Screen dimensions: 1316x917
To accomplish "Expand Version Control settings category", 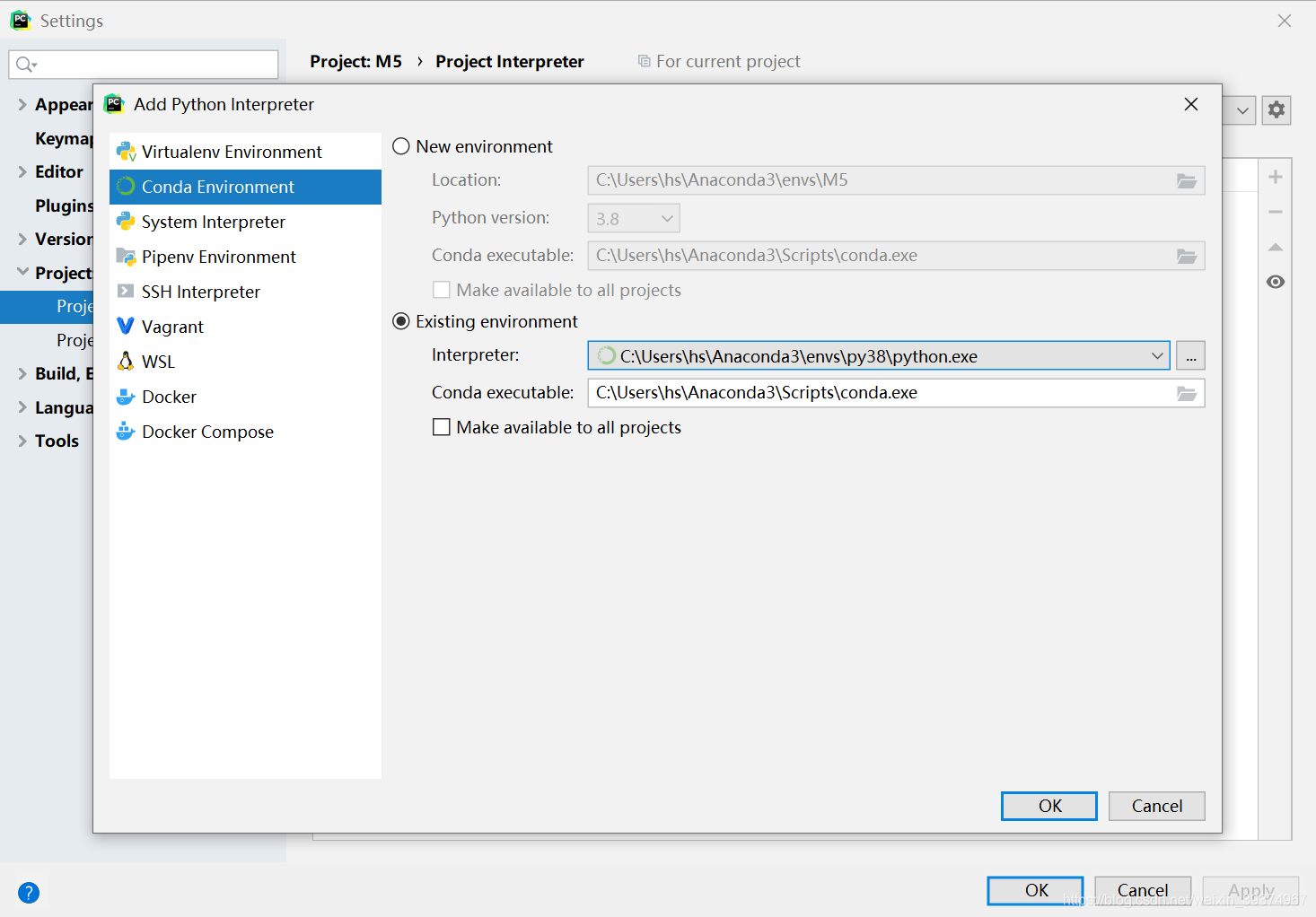I will 22,239.
